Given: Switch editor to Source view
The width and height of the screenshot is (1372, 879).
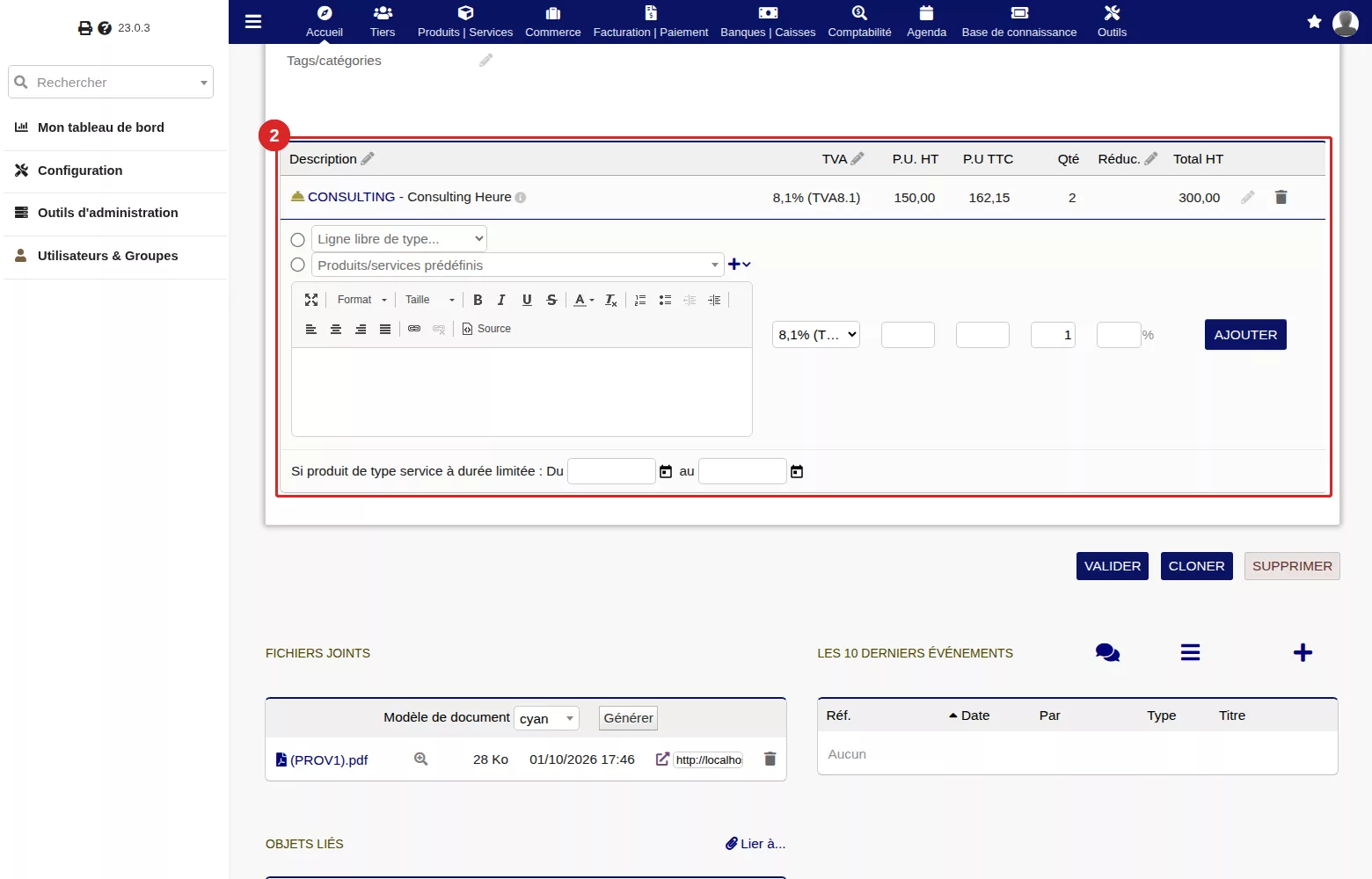Looking at the screenshot, I should coord(486,329).
